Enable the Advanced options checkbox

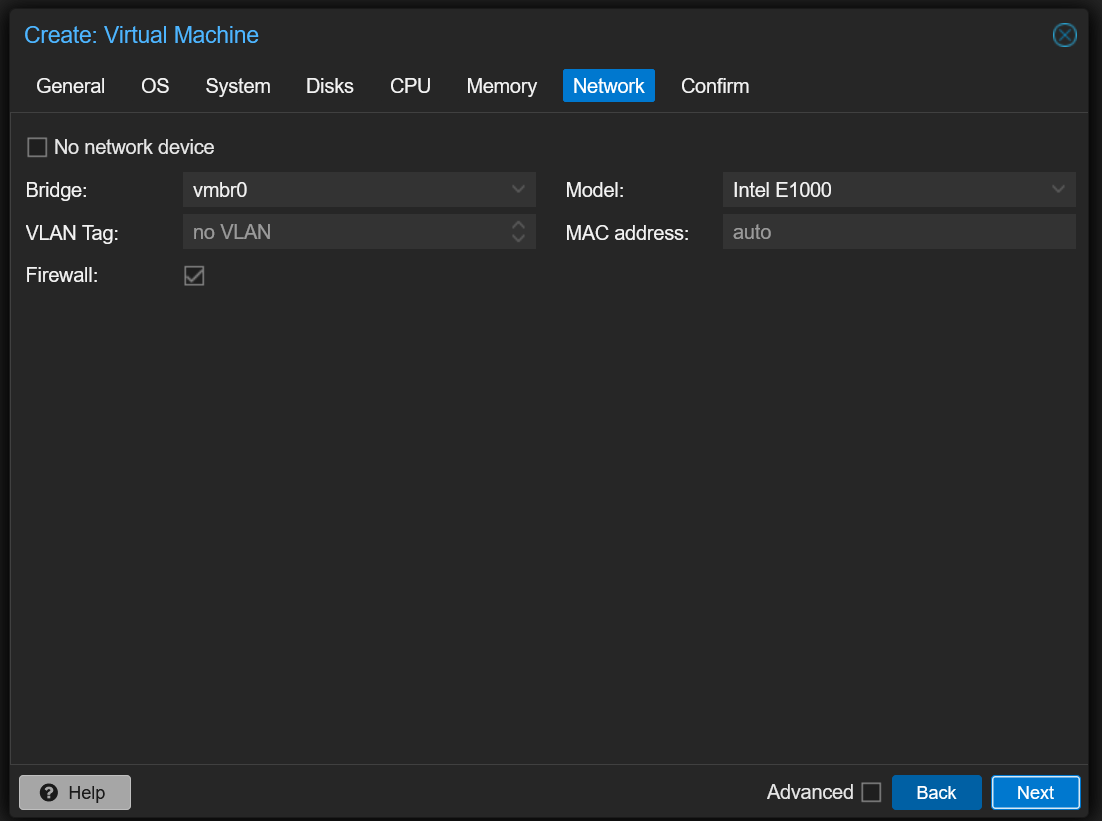pyautogui.click(x=871, y=792)
